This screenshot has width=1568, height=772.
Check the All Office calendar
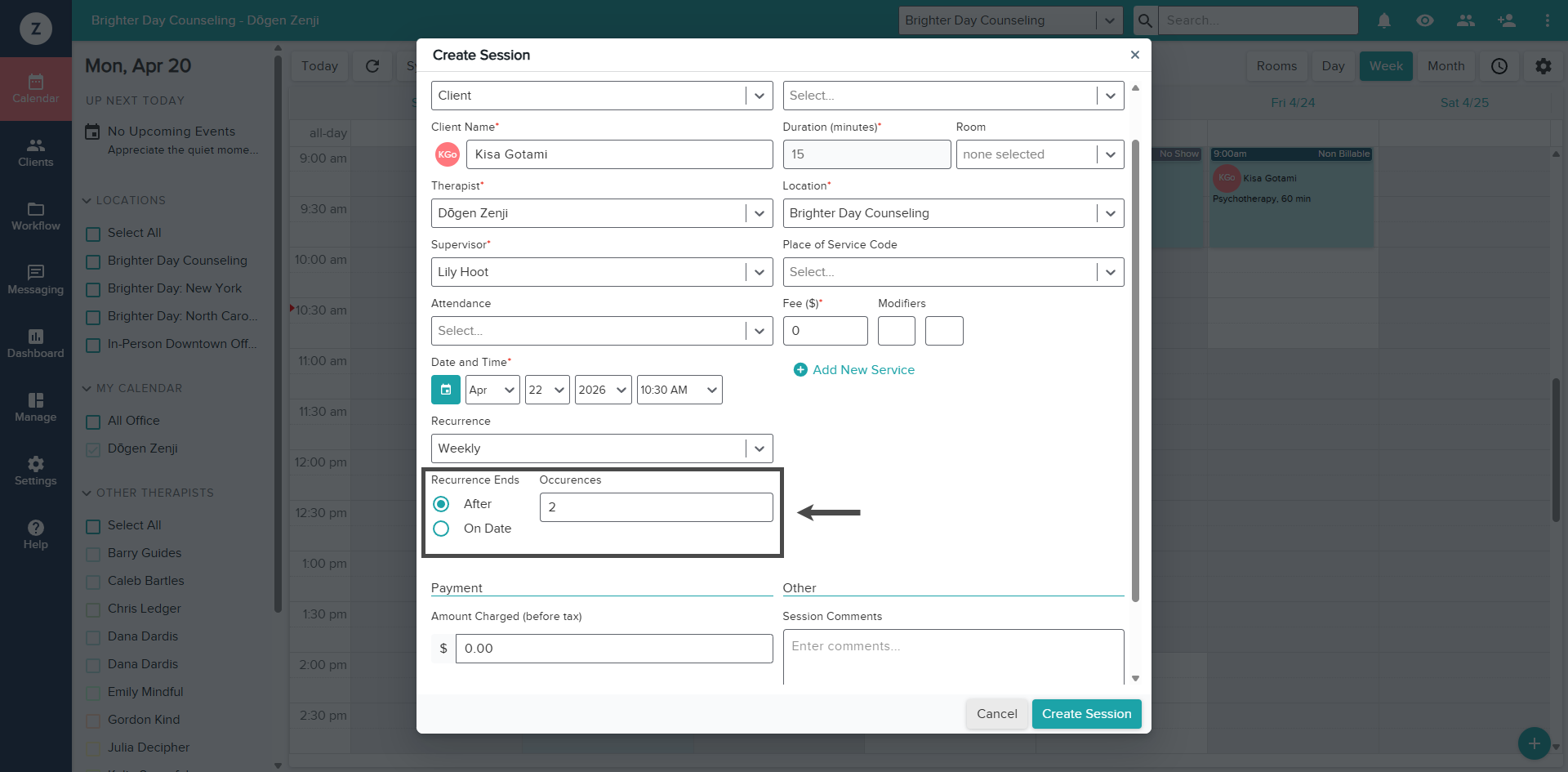(x=93, y=422)
